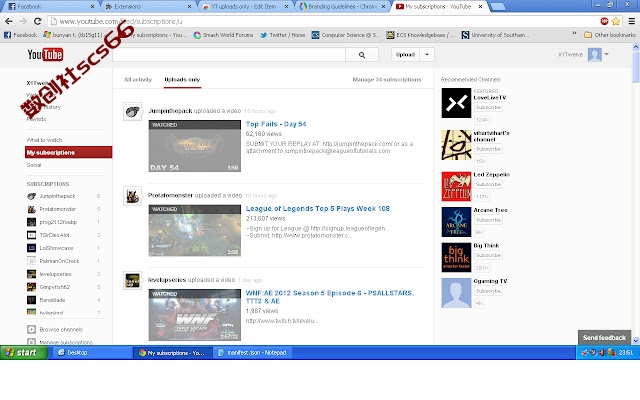This screenshot has width=640, height=400.
Task: Select My subscriptions in sidebar
Action: coord(68,152)
